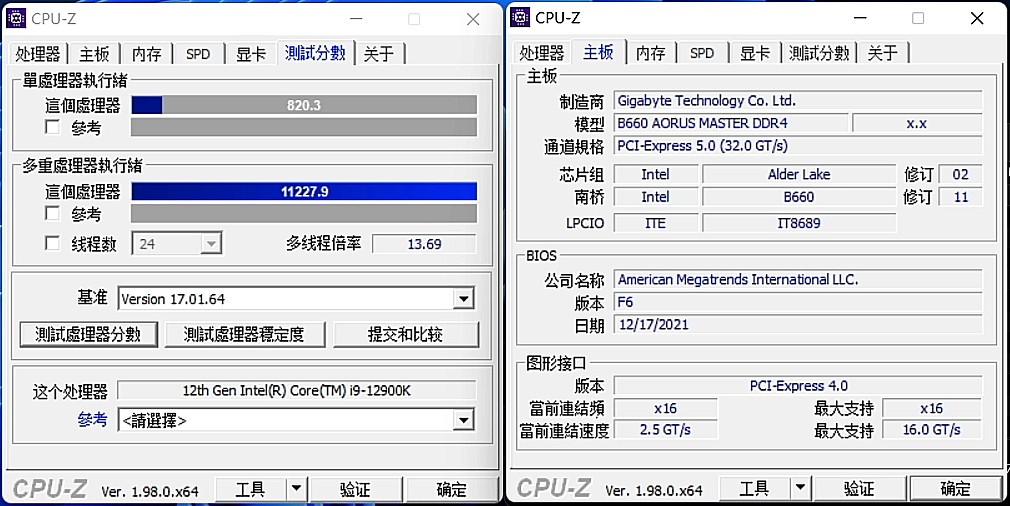Click processor name field i9-12900K
The width and height of the screenshot is (1010, 506).
tap(297, 390)
